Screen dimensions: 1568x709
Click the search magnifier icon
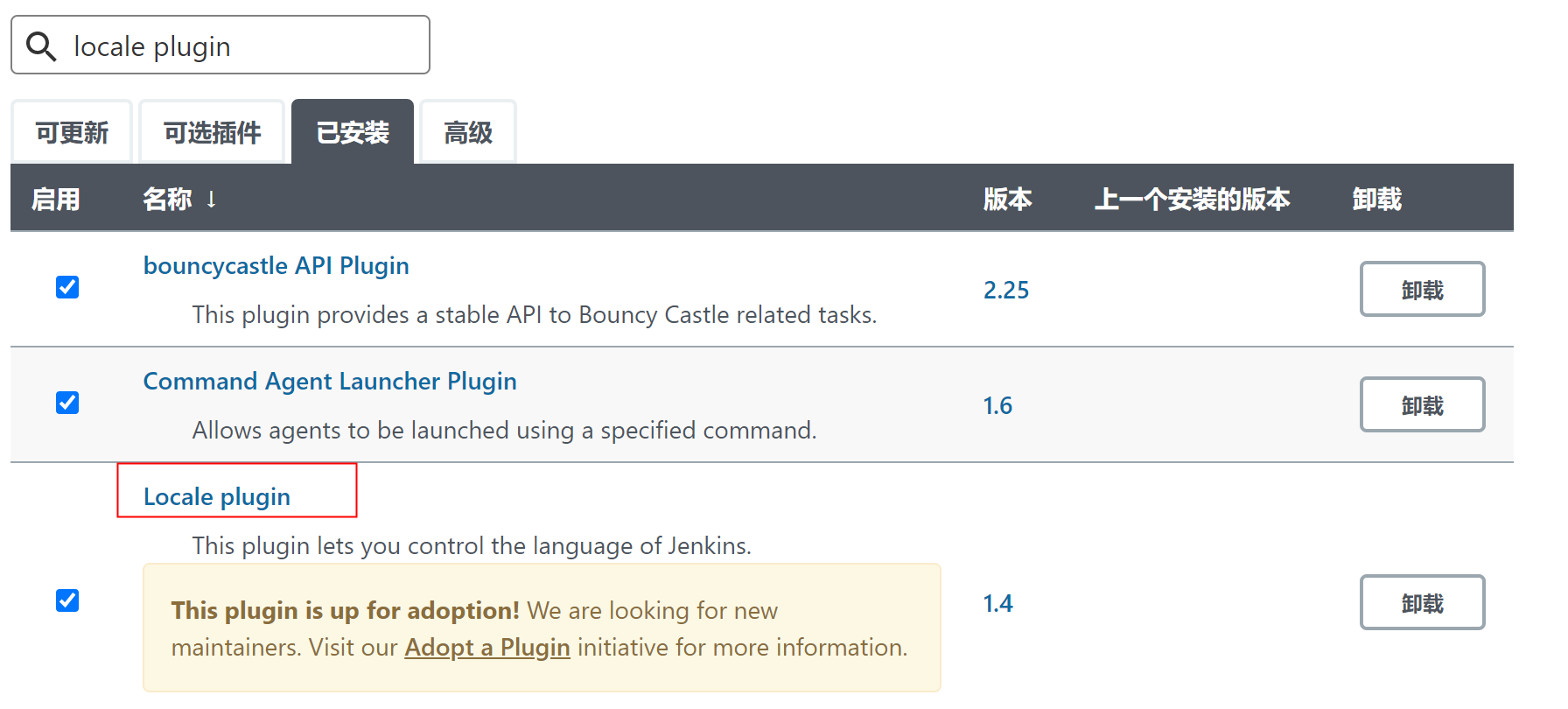(x=41, y=46)
